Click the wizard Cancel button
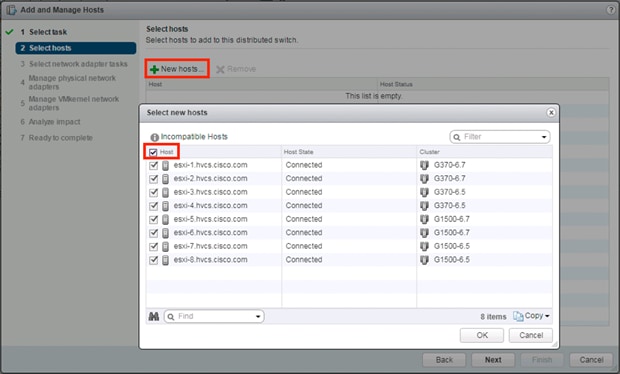Image resolution: width=620 pixels, height=374 pixels. click(592, 360)
